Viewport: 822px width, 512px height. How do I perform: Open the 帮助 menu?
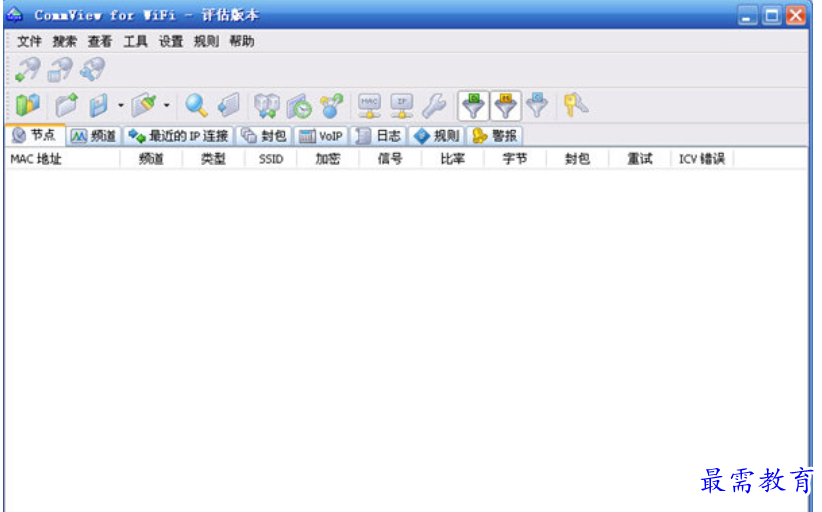[242, 41]
